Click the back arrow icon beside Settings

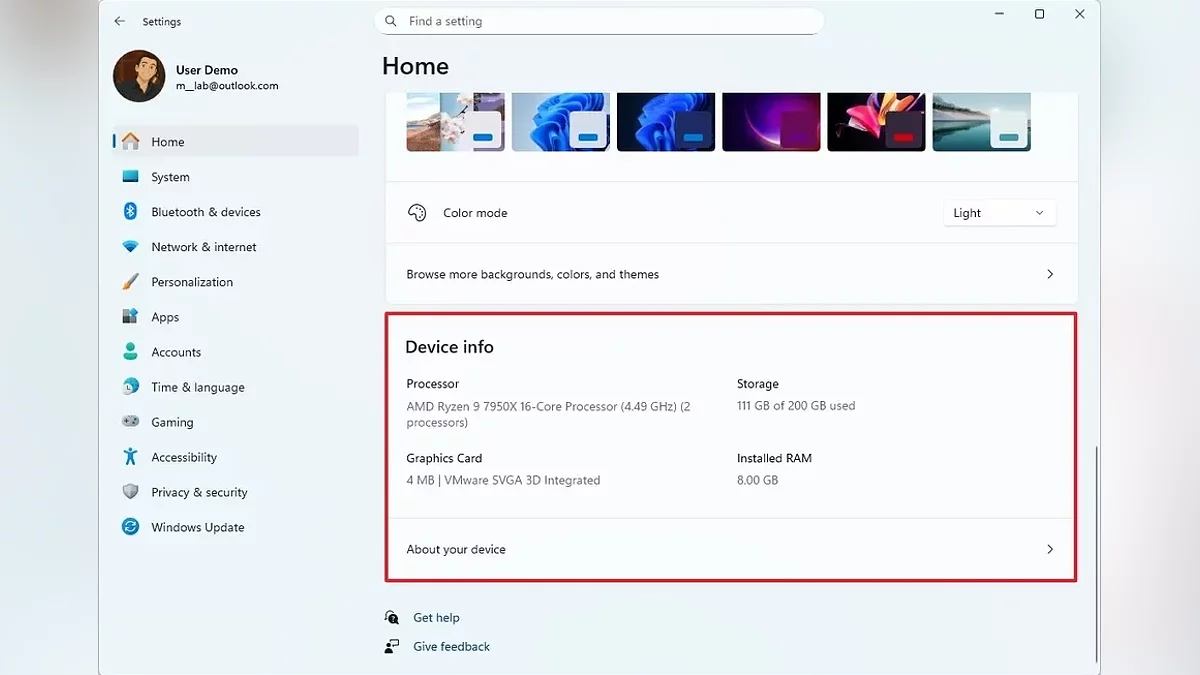point(120,21)
